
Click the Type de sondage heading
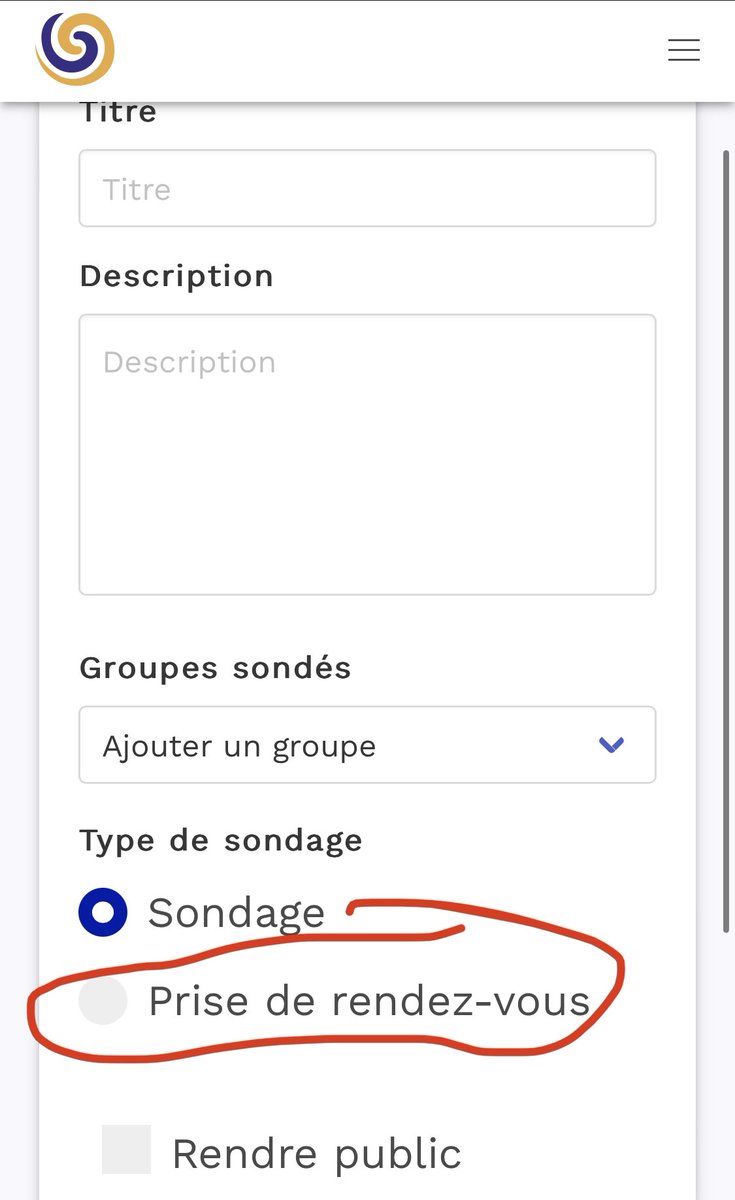(220, 841)
